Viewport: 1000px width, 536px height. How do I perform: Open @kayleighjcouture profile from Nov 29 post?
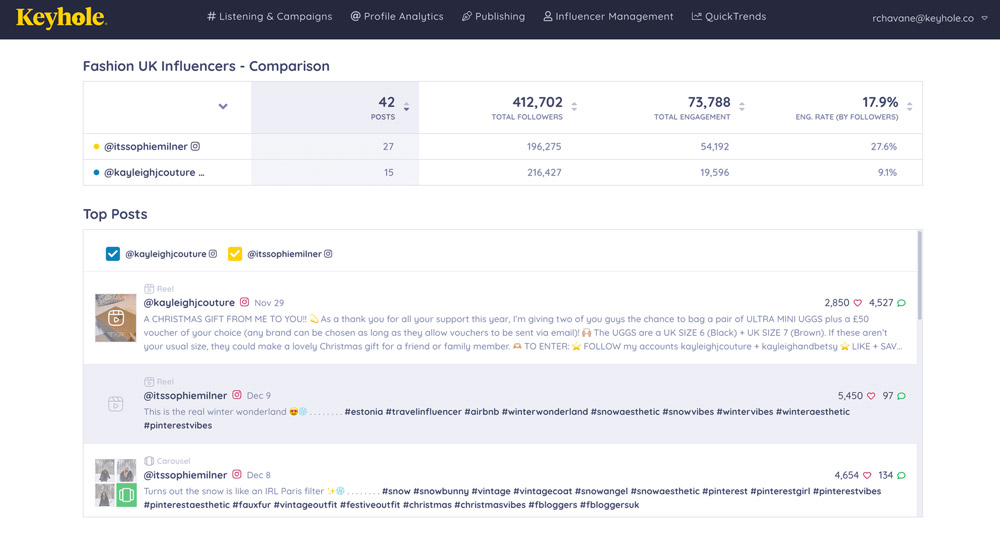click(189, 302)
